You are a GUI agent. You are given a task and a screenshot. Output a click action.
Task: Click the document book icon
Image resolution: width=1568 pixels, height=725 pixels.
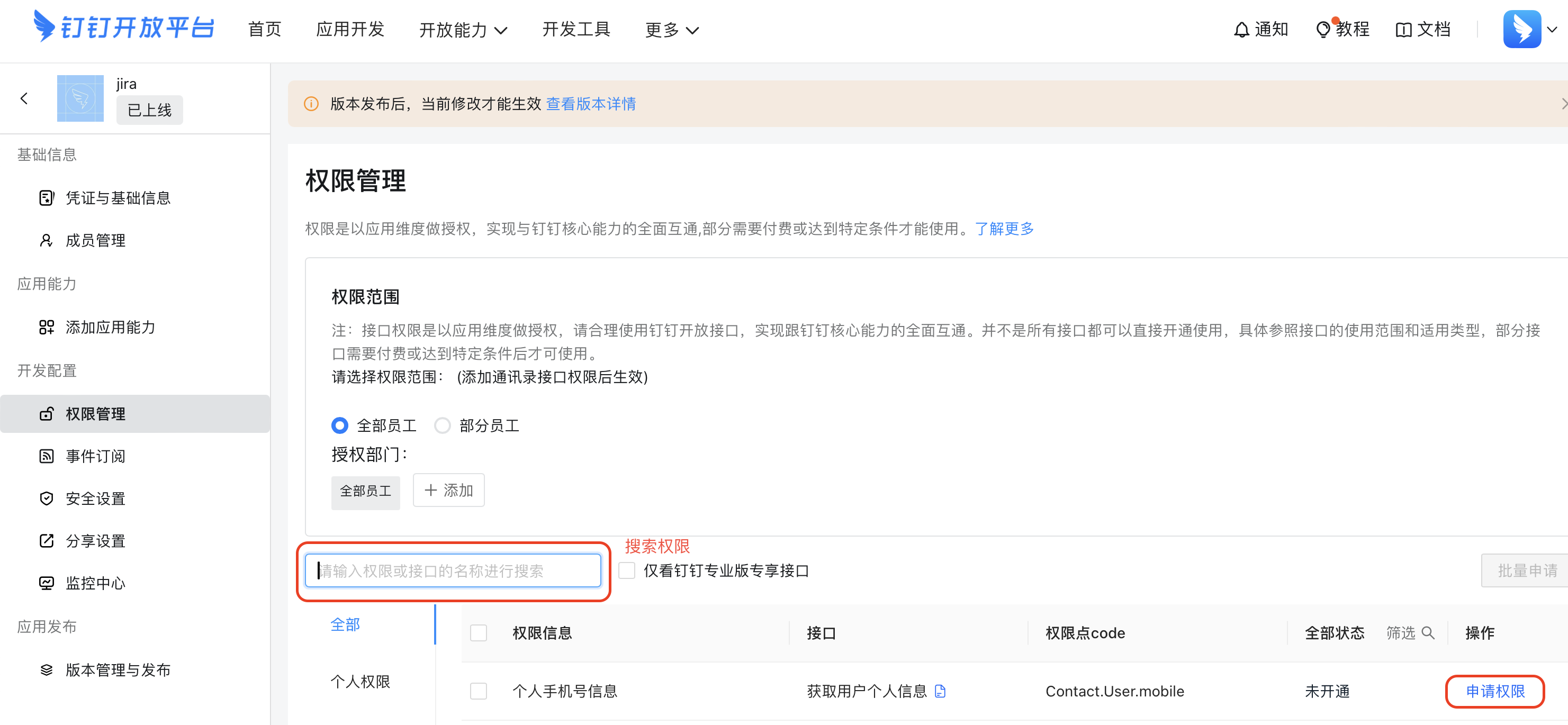pos(1403,30)
